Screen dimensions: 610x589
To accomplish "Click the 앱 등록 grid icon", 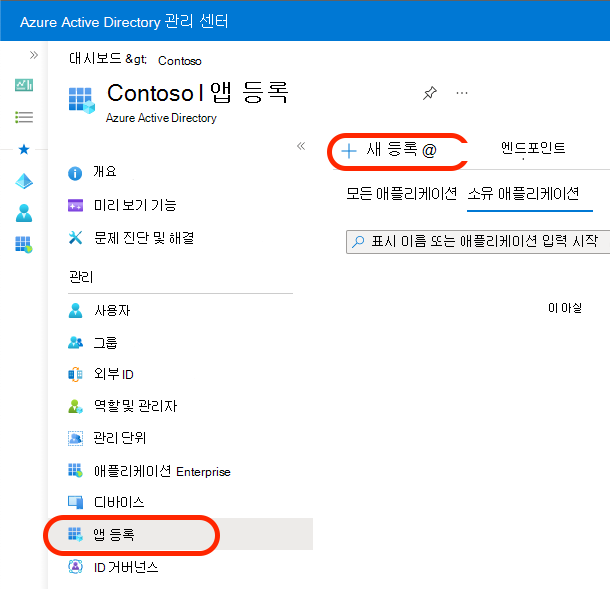I will pyautogui.click(x=75, y=535).
